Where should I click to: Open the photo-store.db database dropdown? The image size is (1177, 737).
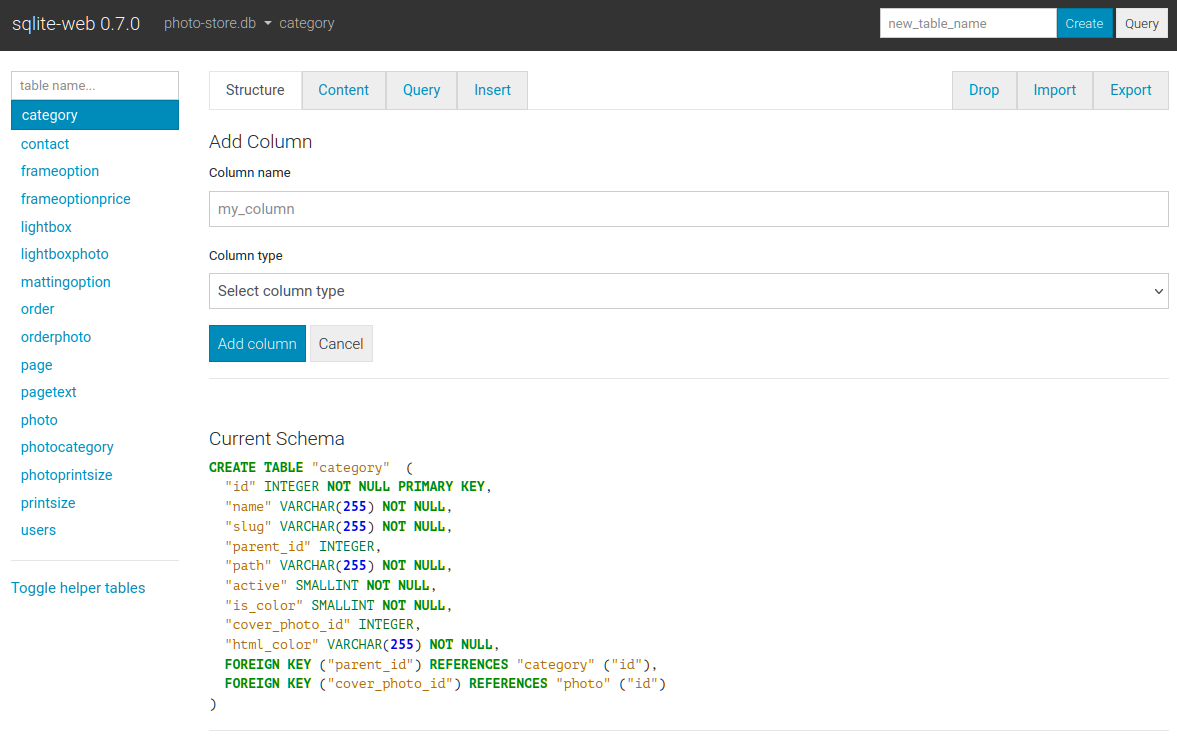coord(218,23)
